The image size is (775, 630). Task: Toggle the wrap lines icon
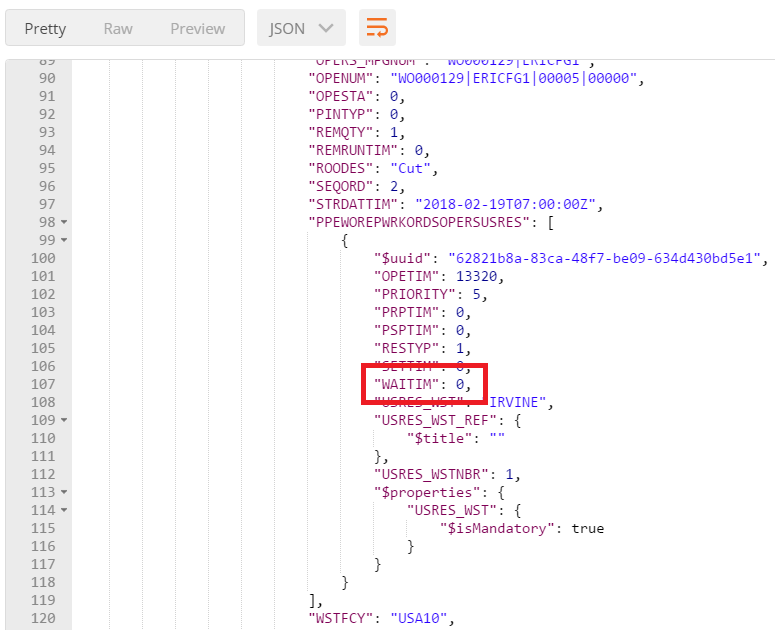tap(378, 28)
